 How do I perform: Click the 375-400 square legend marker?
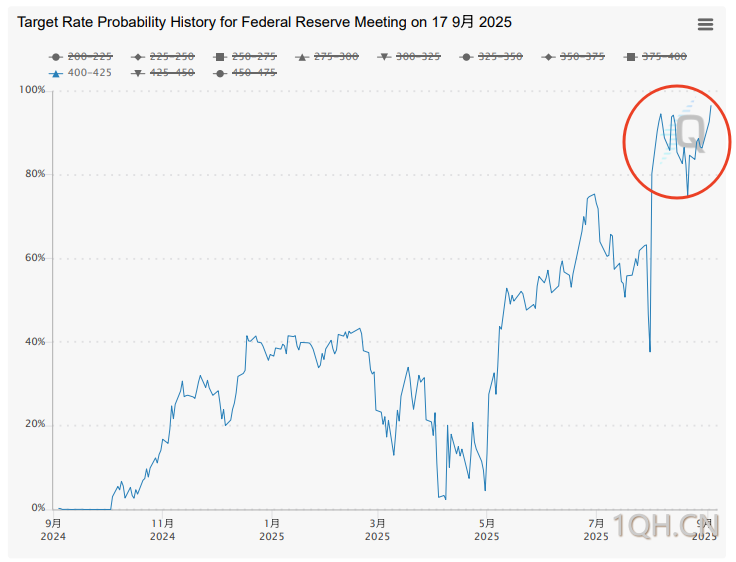pyautogui.click(x=631, y=57)
